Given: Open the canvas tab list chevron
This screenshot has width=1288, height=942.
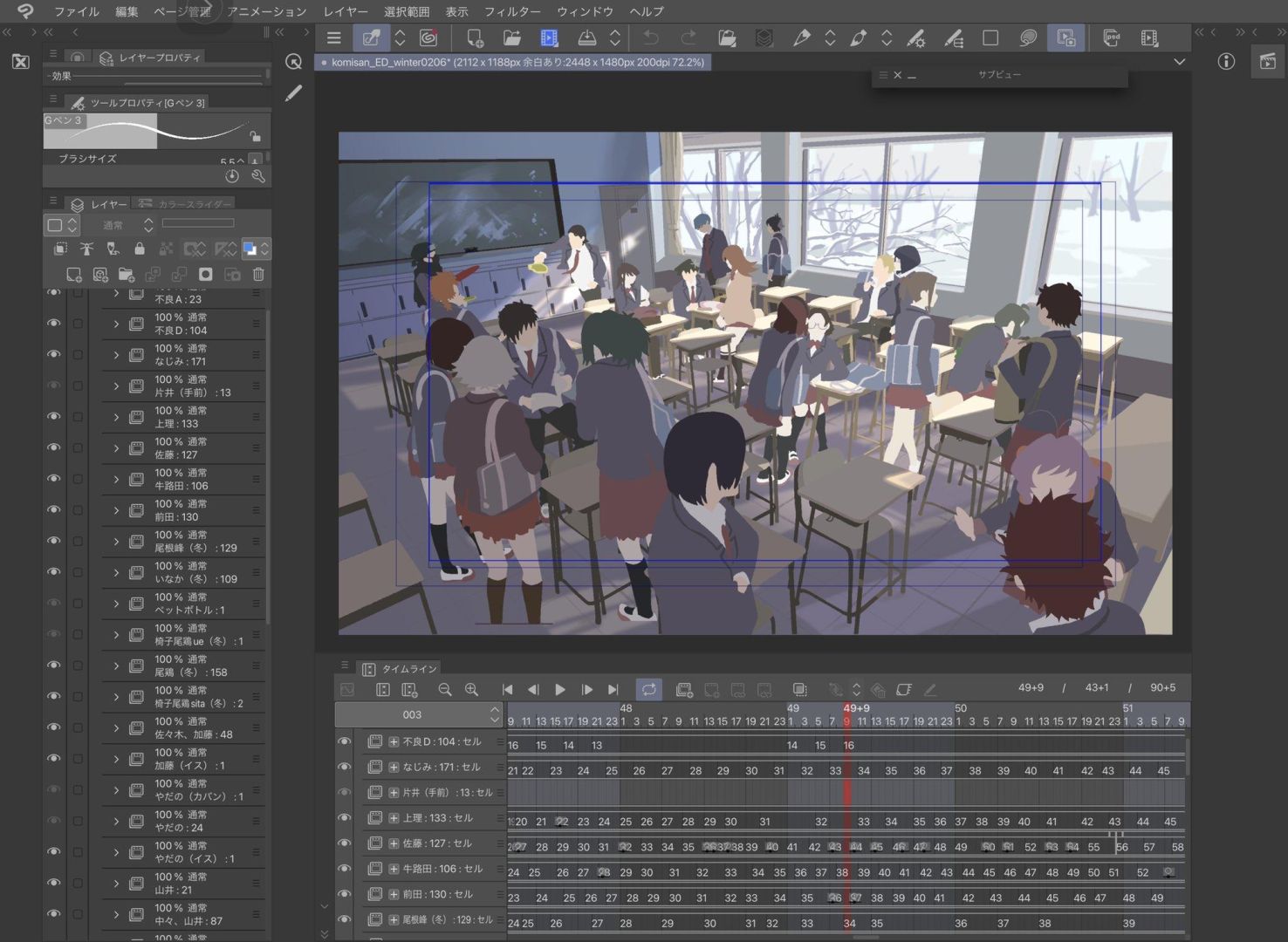Looking at the screenshot, I should tap(1179, 62).
